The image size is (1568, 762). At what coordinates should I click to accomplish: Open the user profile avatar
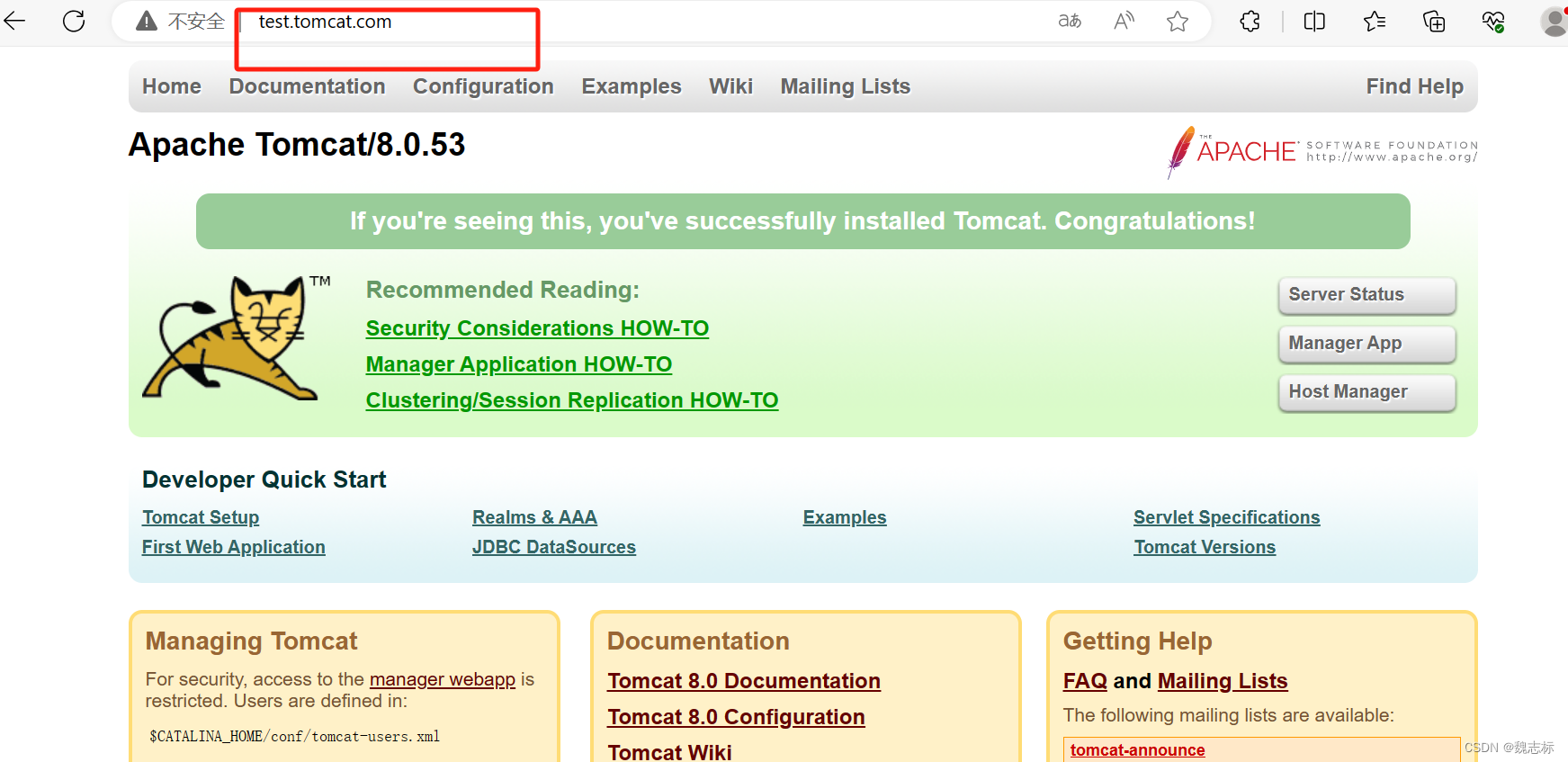[1555, 21]
